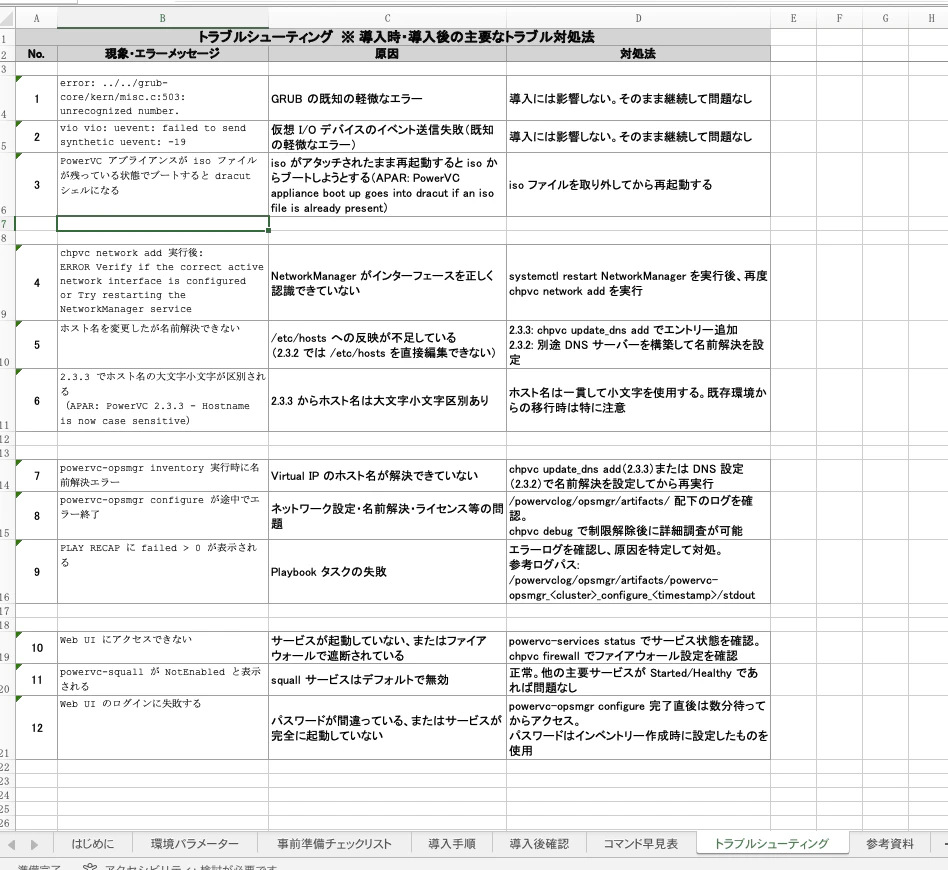948x870 pixels.
Task: Switch to the 導入手順 sheet tab
Action: pos(452,843)
